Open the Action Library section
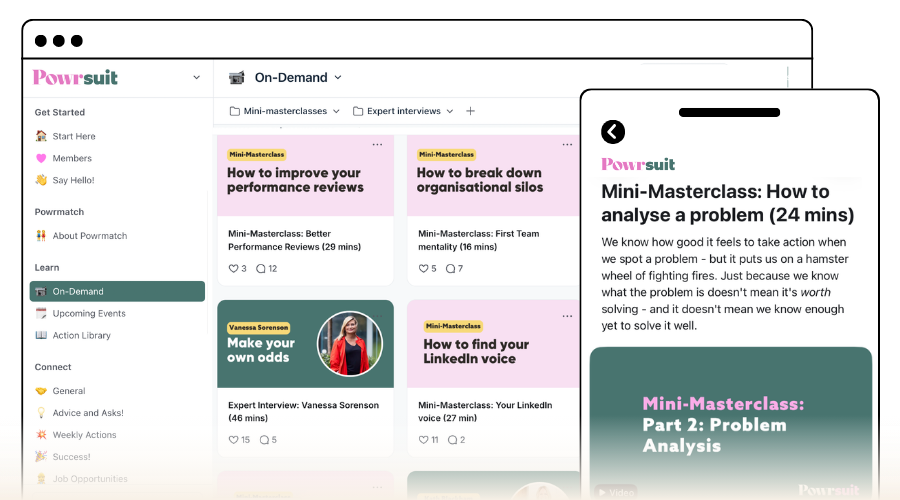Image resolution: width=900 pixels, height=500 pixels. 81,335
